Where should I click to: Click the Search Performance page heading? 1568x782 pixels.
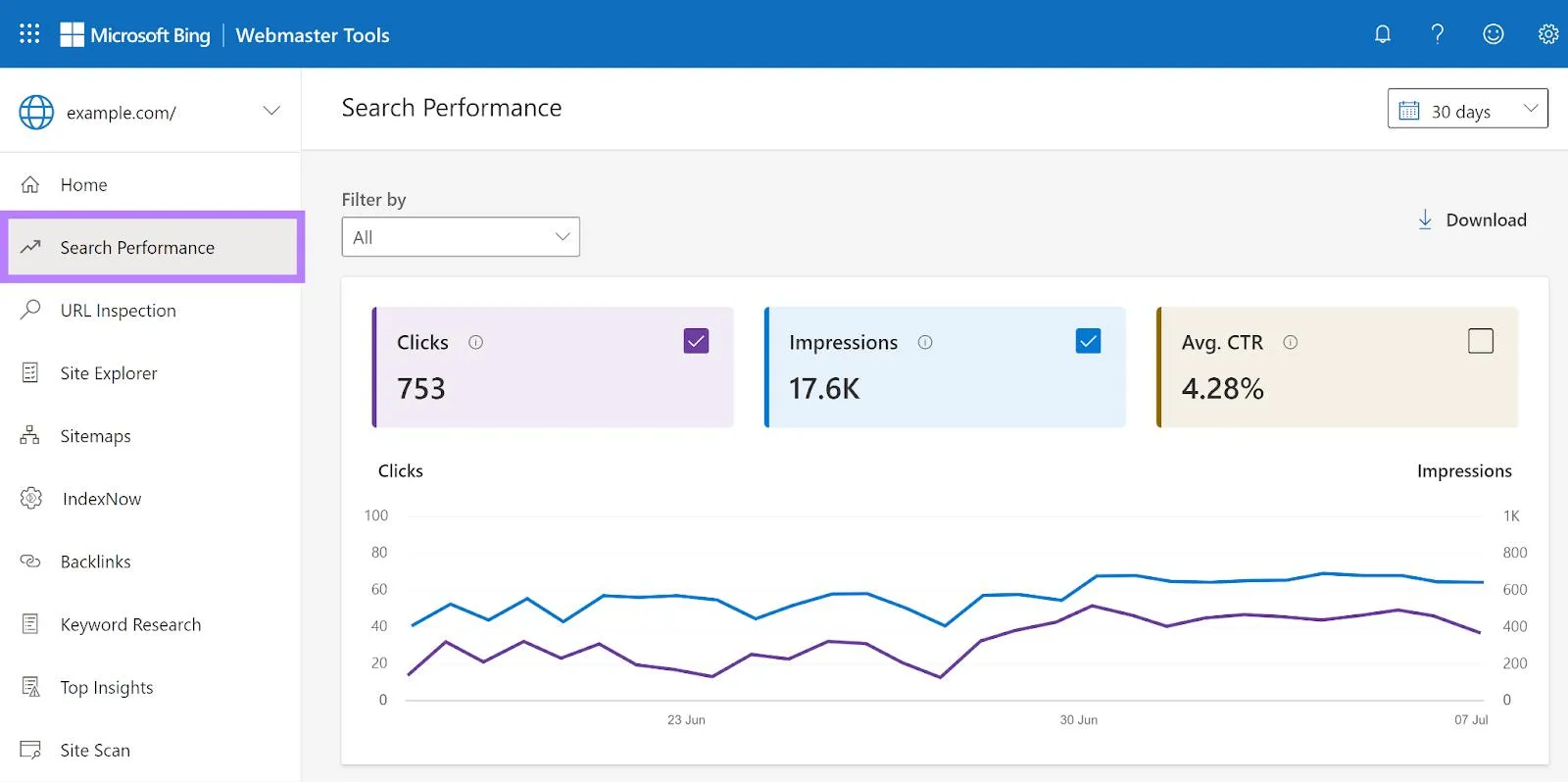[452, 108]
